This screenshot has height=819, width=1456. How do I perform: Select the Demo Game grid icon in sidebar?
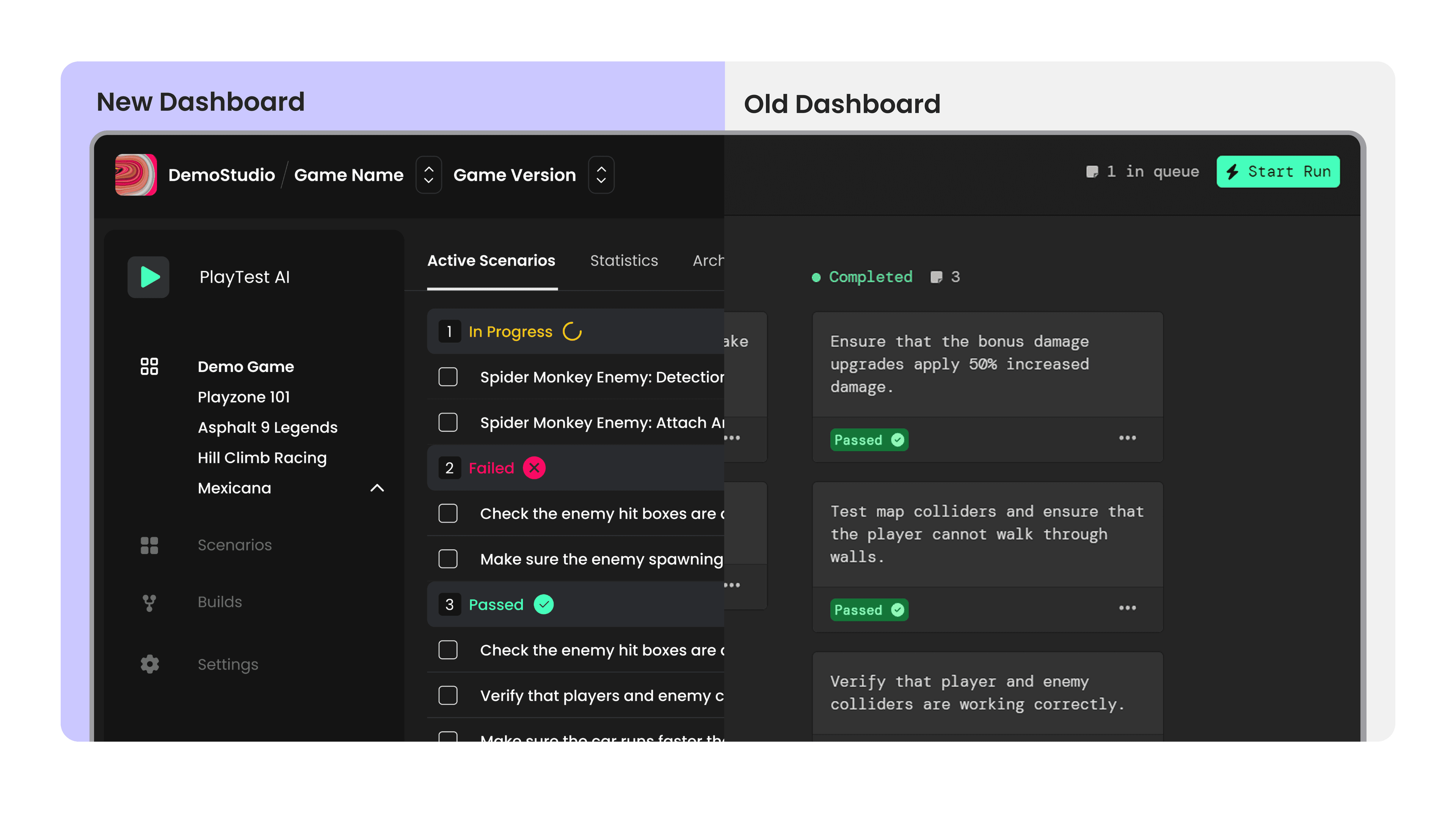click(150, 367)
